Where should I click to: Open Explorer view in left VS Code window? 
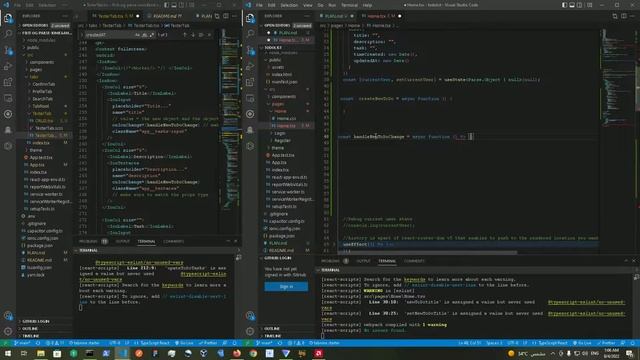(8, 18)
